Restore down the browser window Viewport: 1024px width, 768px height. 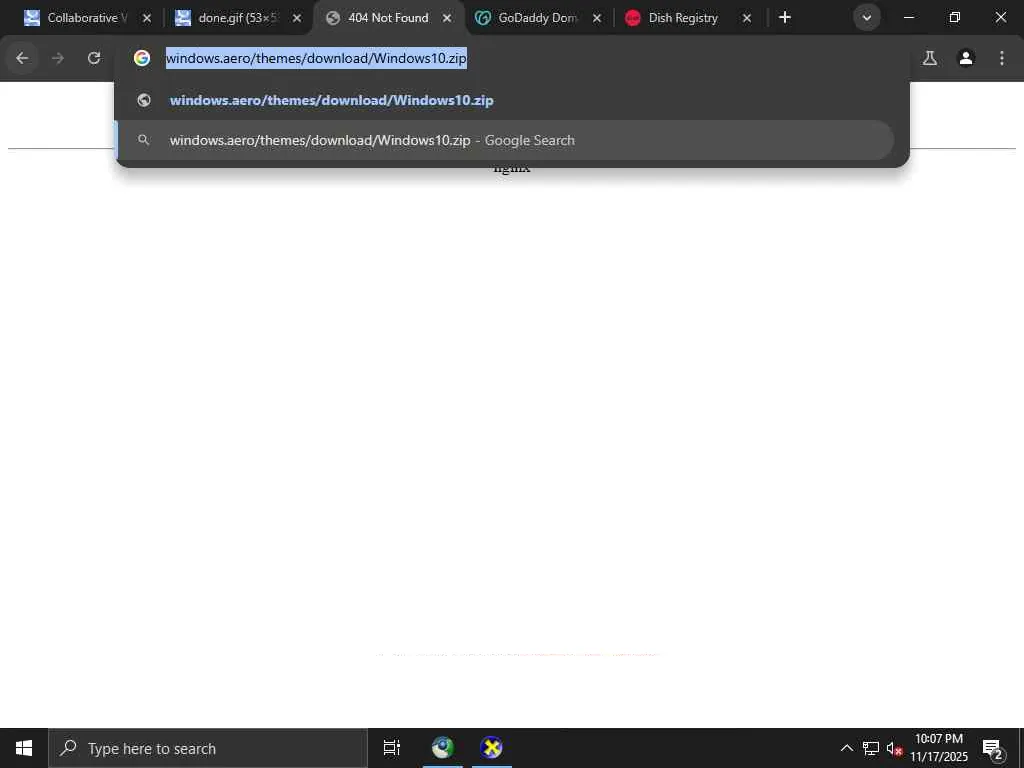pos(955,18)
